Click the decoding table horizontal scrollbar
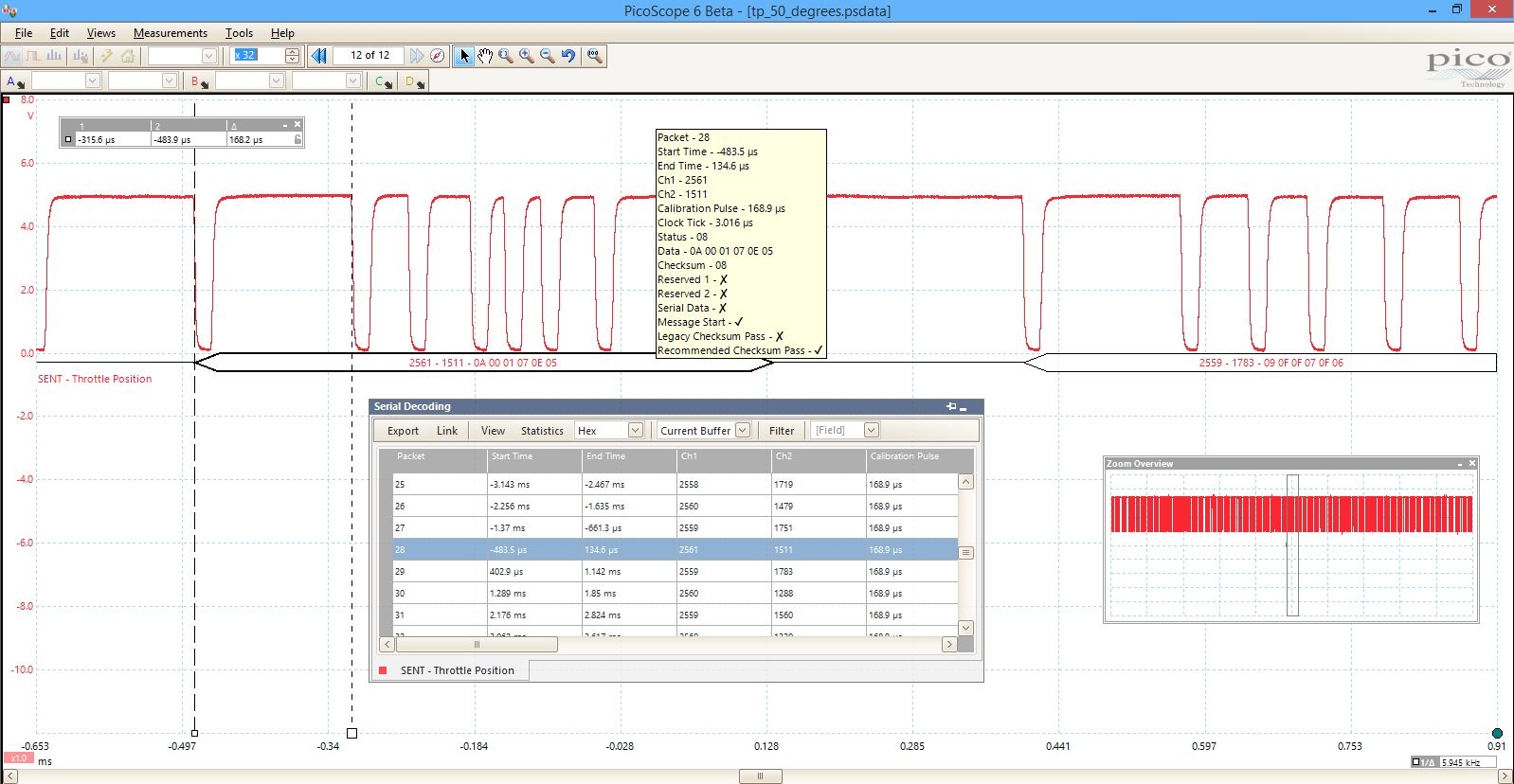This screenshot has width=1514, height=784. coord(477,645)
